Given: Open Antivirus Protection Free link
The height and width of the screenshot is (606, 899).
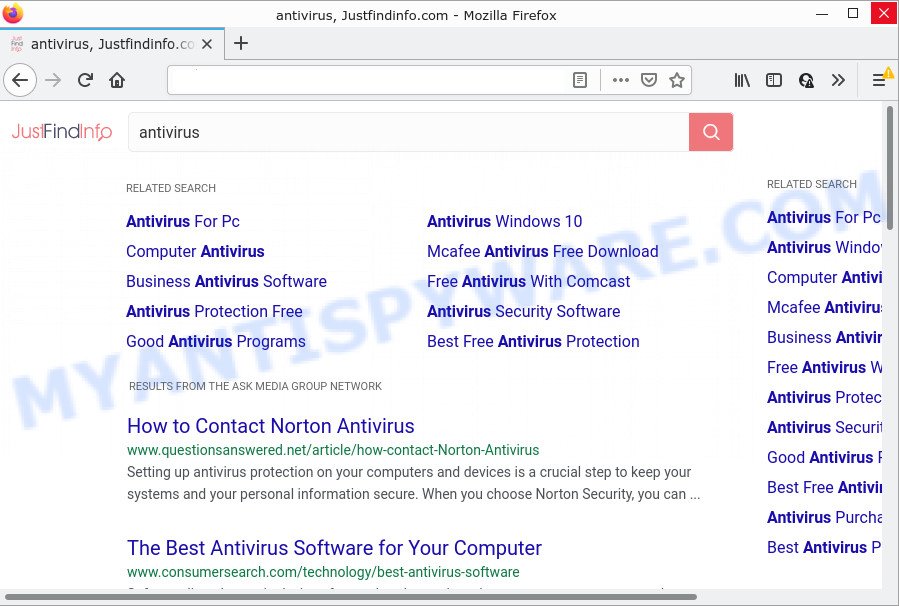Looking at the screenshot, I should [x=214, y=311].
